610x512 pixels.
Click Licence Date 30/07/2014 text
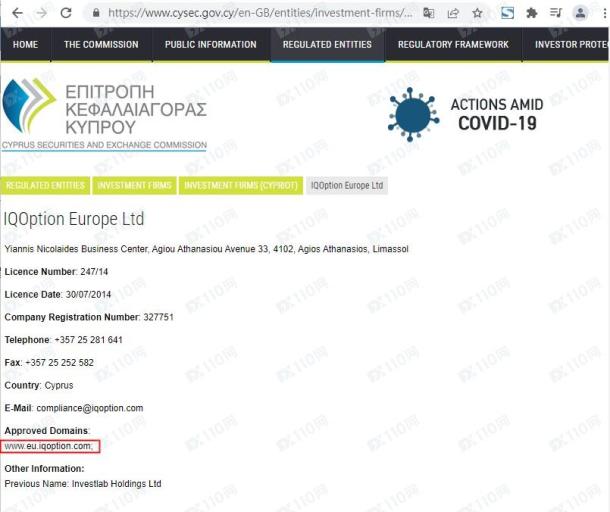tap(58, 294)
